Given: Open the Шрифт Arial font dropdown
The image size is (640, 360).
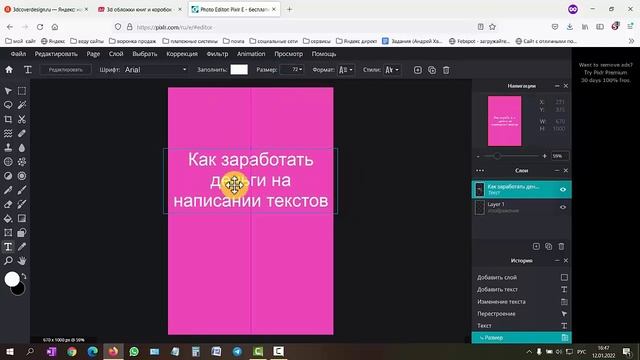Looking at the screenshot, I should tap(156, 70).
